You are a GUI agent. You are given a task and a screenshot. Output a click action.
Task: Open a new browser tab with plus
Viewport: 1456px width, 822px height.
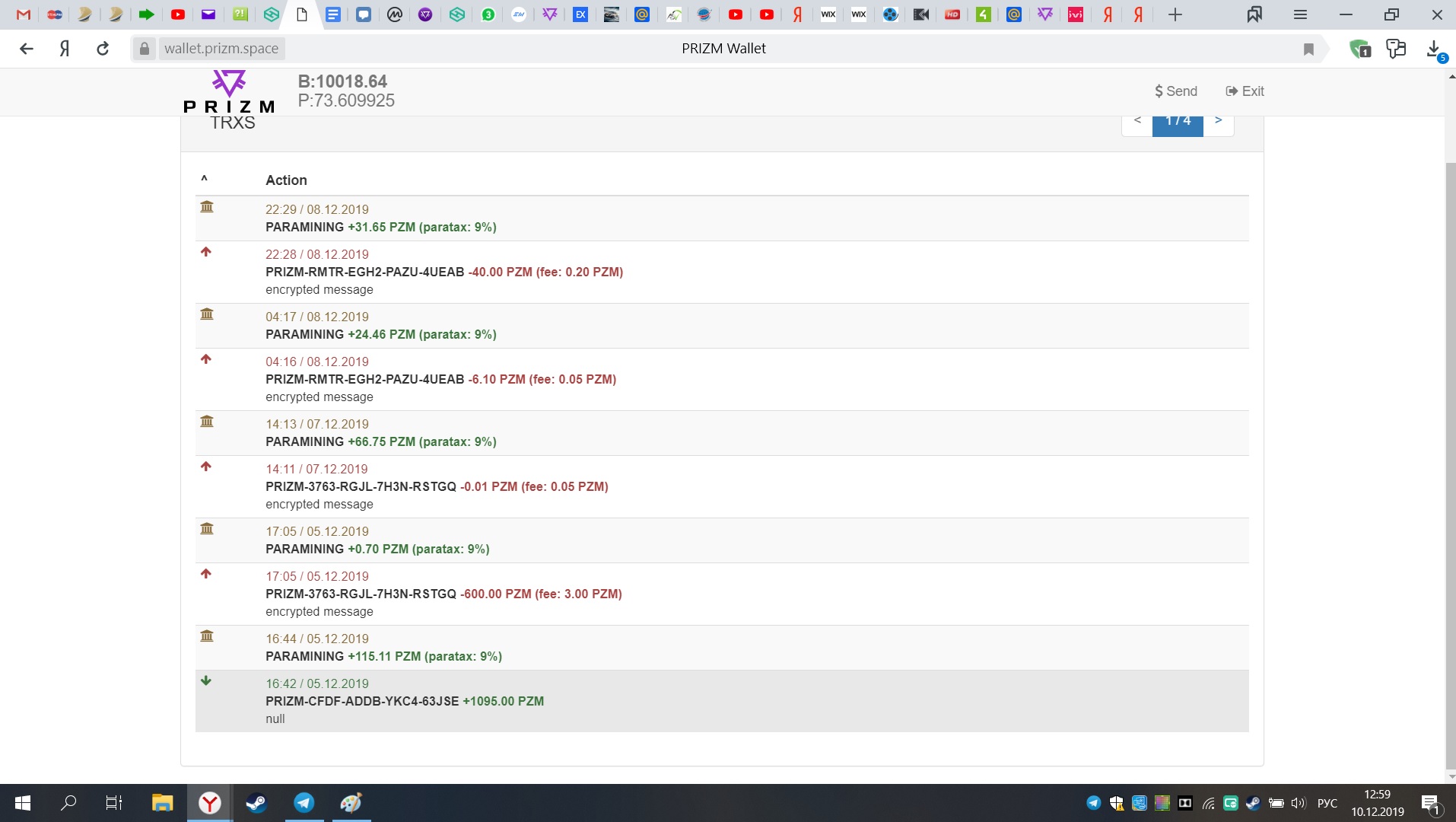click(x=1175, y=14)
